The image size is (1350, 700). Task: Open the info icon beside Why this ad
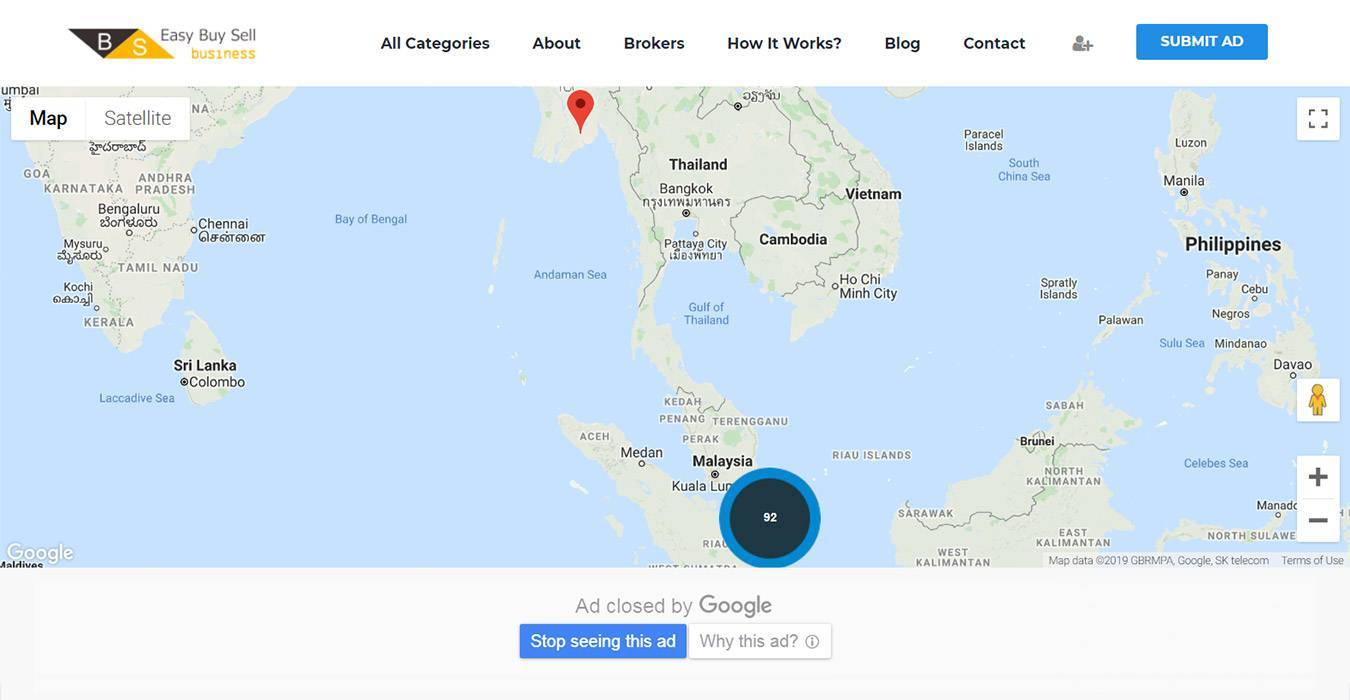point(812,642)
